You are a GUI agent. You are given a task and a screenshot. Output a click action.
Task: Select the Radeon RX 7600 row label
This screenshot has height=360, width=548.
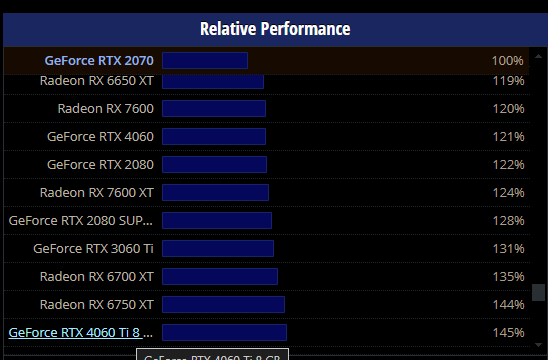pos(106,109)
